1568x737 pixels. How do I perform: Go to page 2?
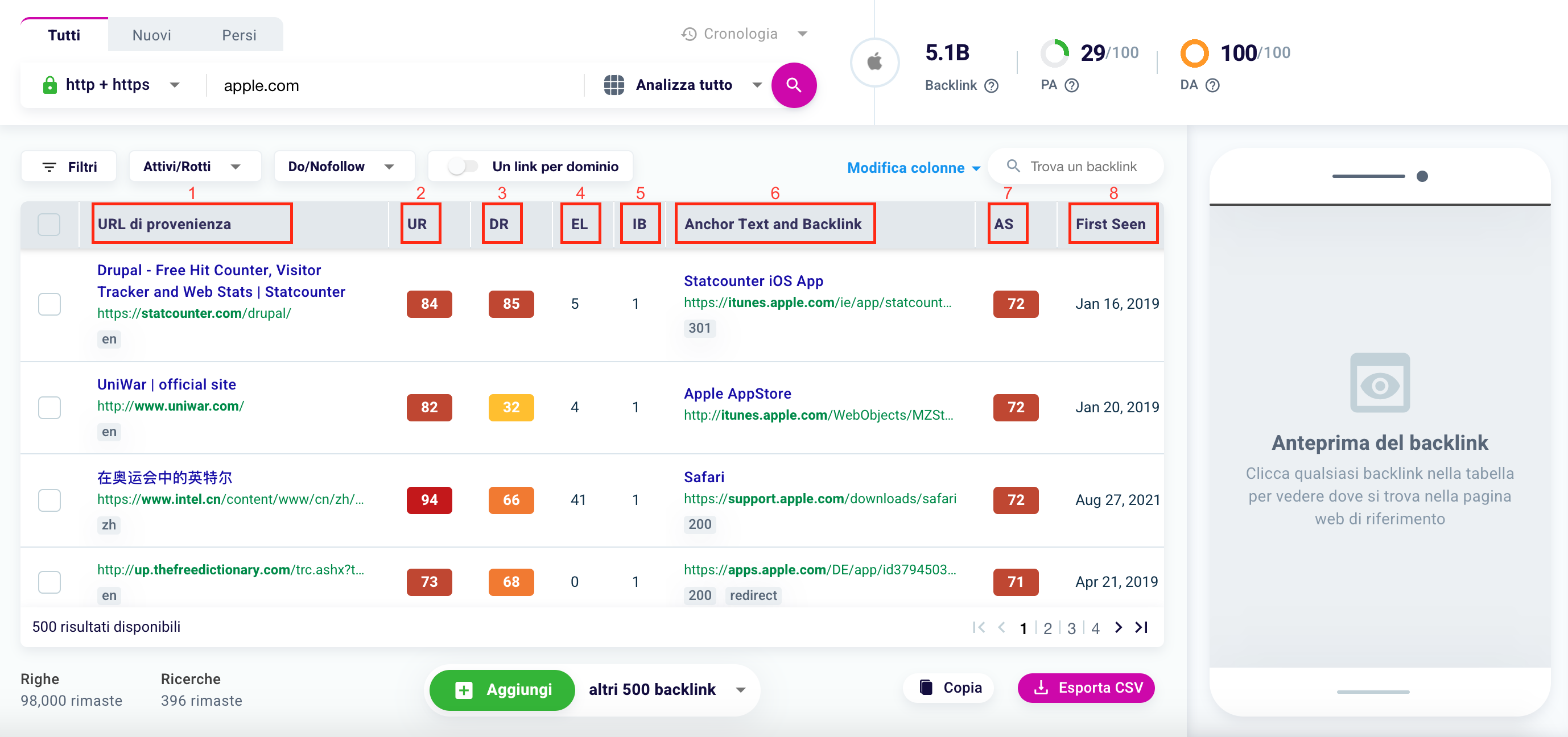(x=1047, y=628)
